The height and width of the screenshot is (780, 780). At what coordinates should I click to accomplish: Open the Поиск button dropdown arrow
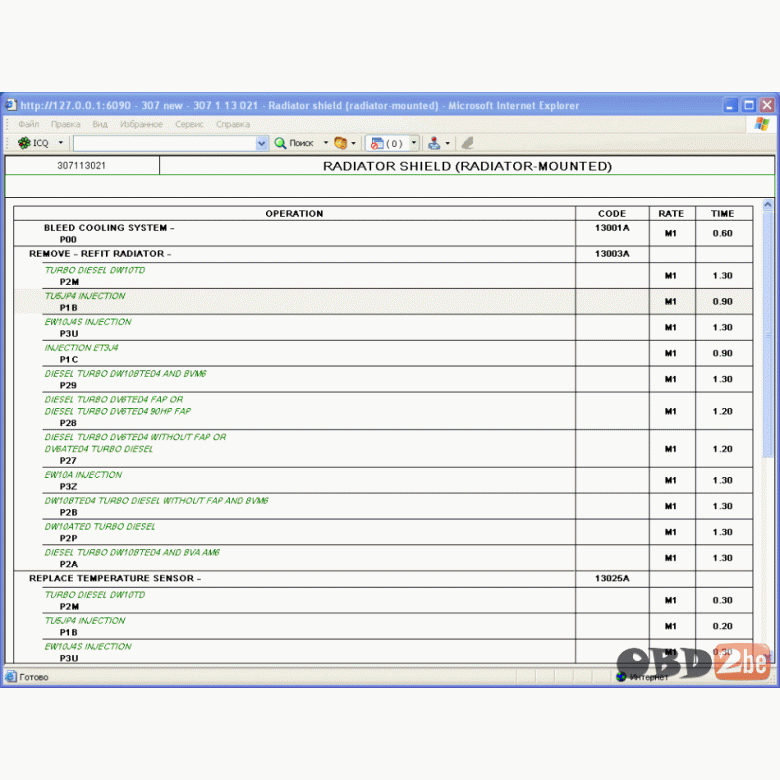(x=326, y=143)
